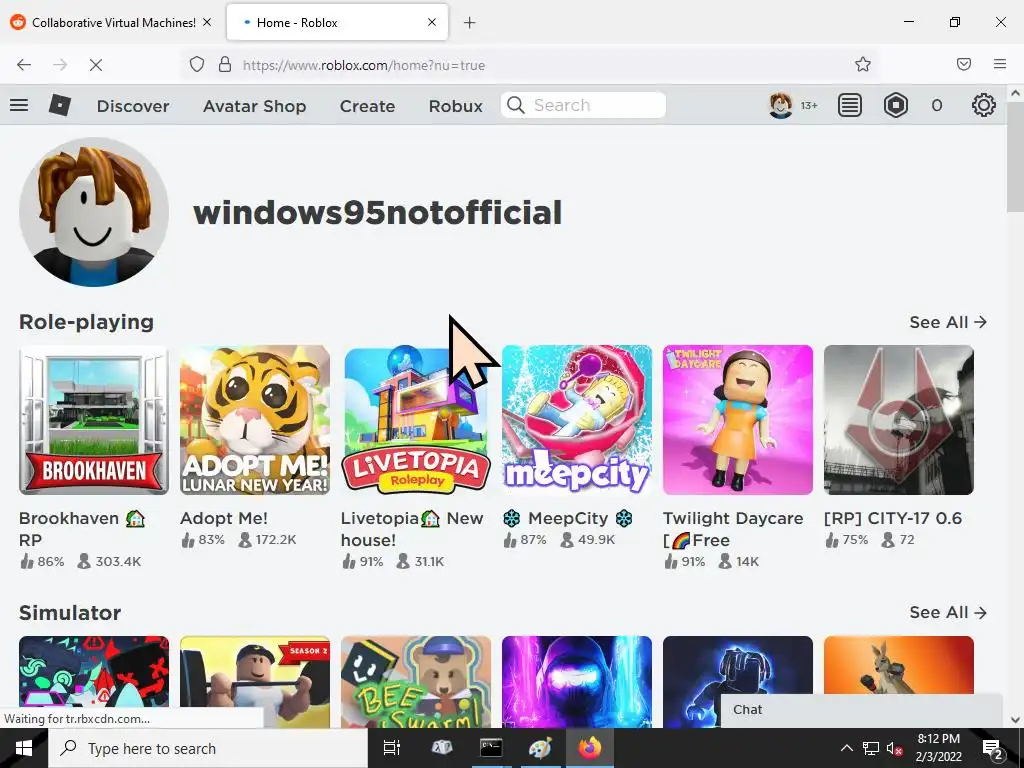
Task: Open the Save to Pocket icon
Action: [964, 64]
